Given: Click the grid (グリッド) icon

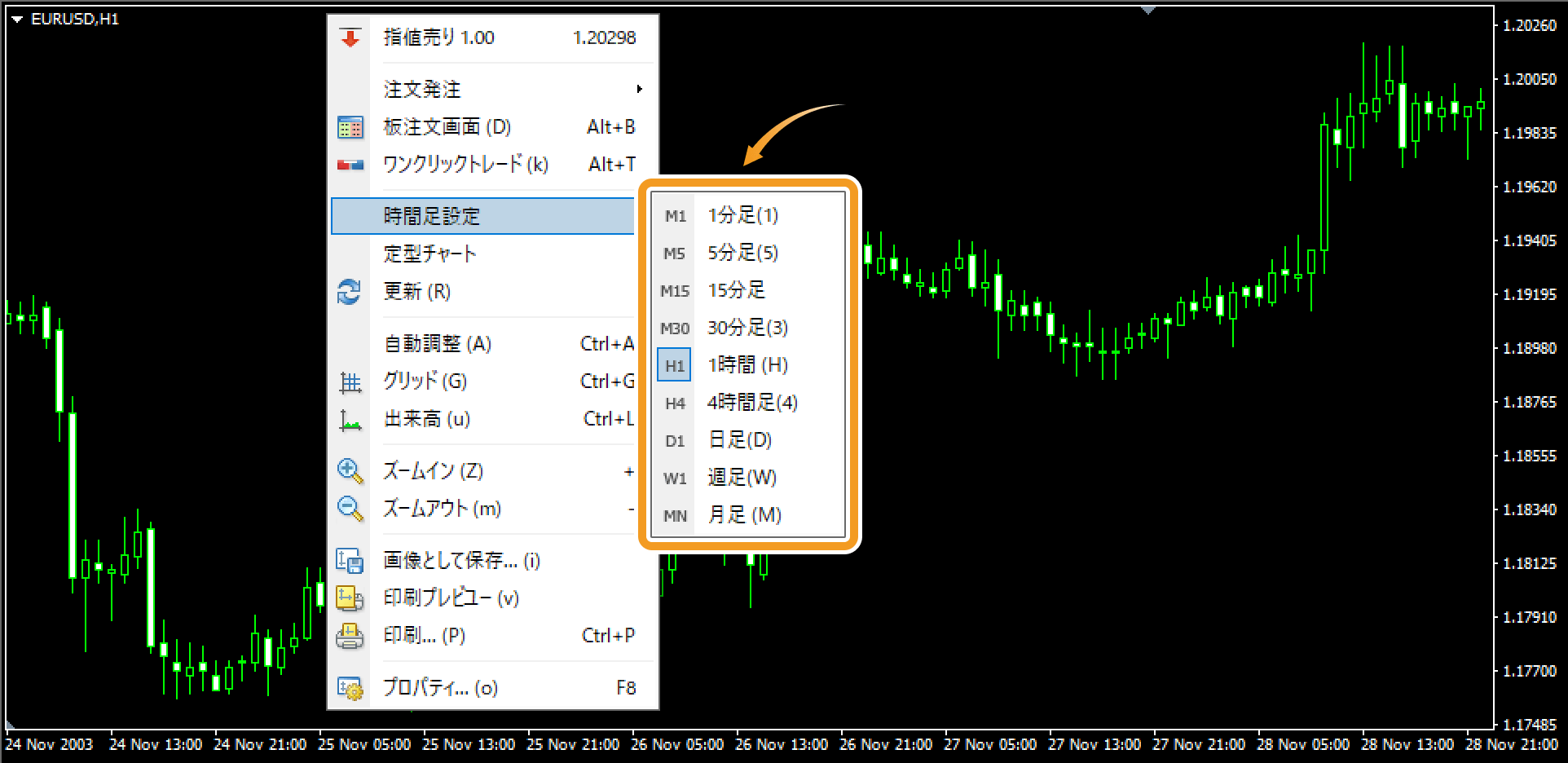Looking at the screenshot, I should (x=350, y=381).
